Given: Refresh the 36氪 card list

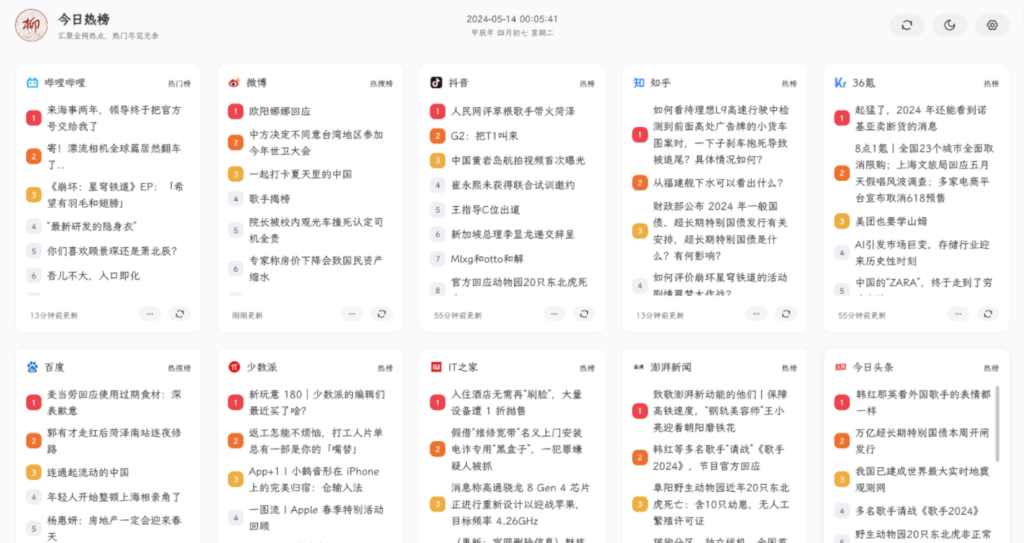Looking at the screenshot, I should (988, 314).
